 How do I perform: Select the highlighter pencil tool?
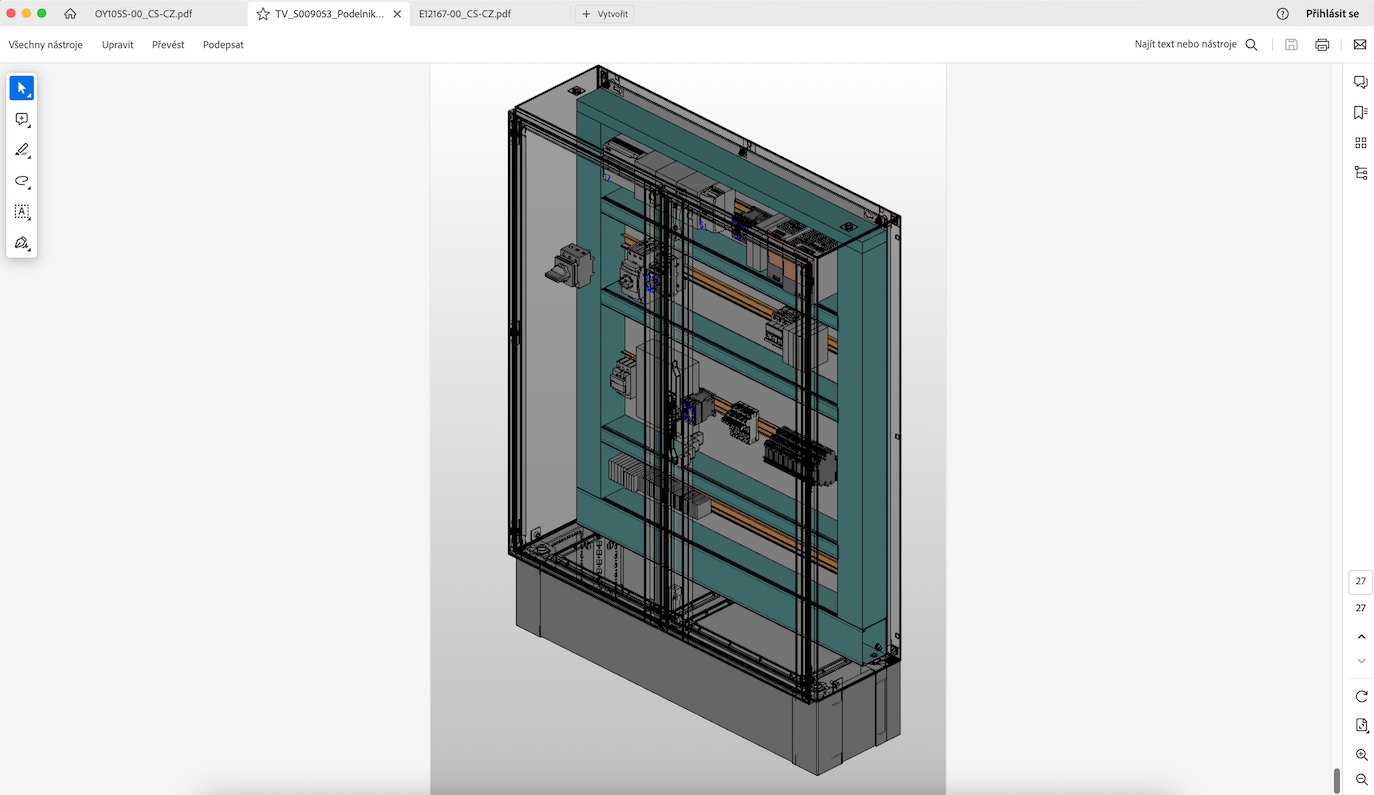(x=21, y=150)
